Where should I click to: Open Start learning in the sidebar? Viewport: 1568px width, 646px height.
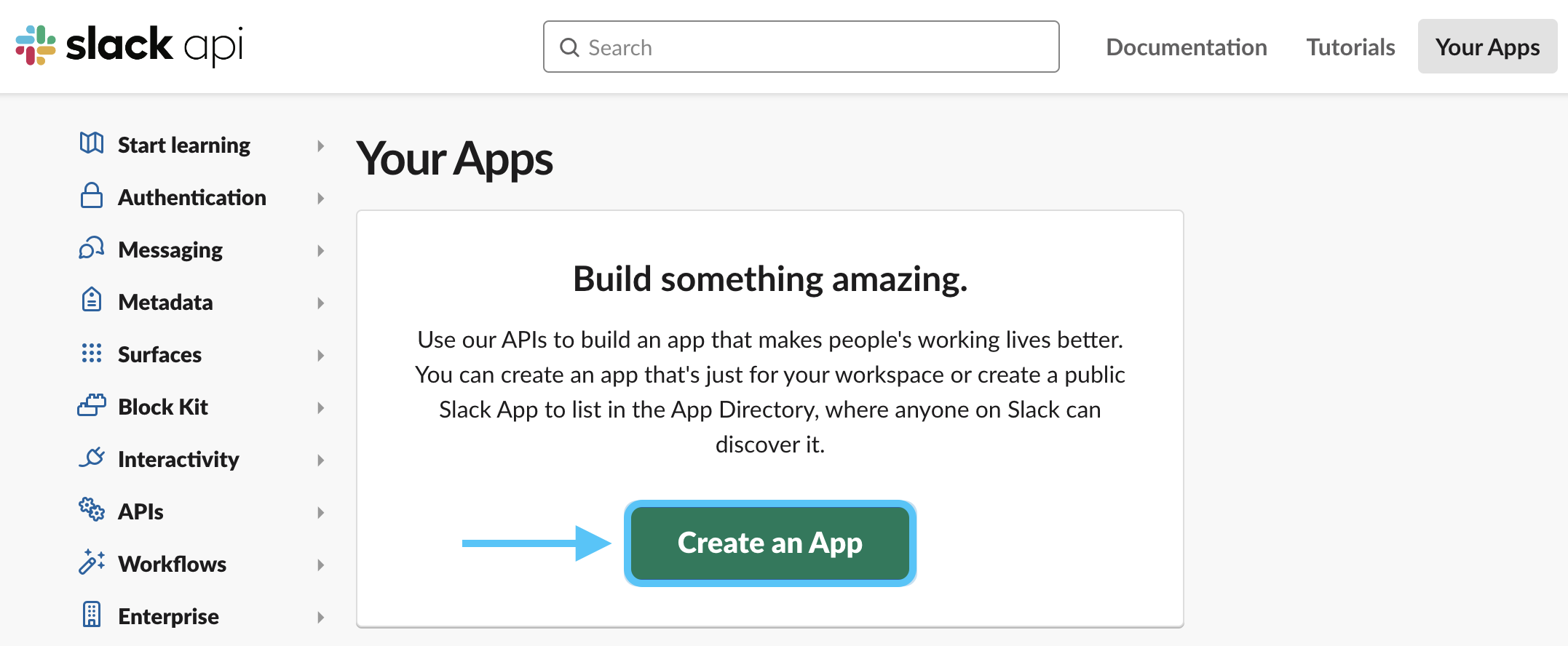[184, 145]
